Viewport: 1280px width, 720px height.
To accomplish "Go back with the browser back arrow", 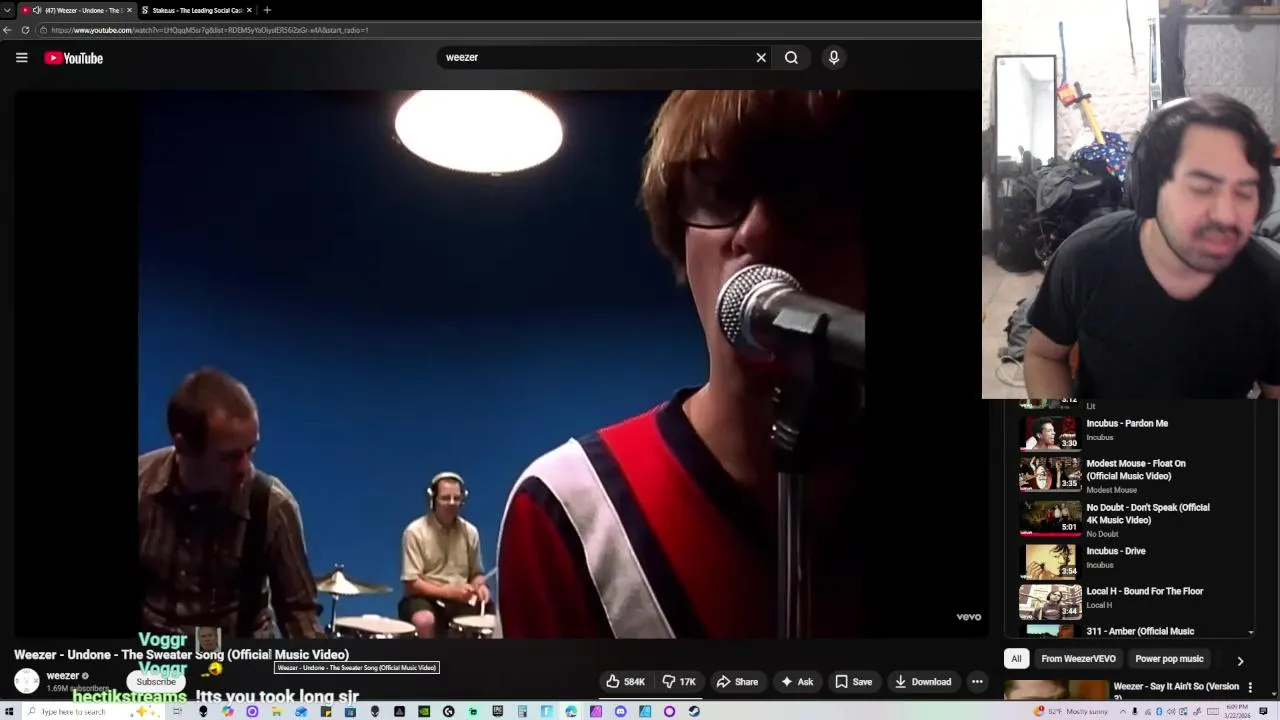I will pyautogui.click(x=7, y=30).
